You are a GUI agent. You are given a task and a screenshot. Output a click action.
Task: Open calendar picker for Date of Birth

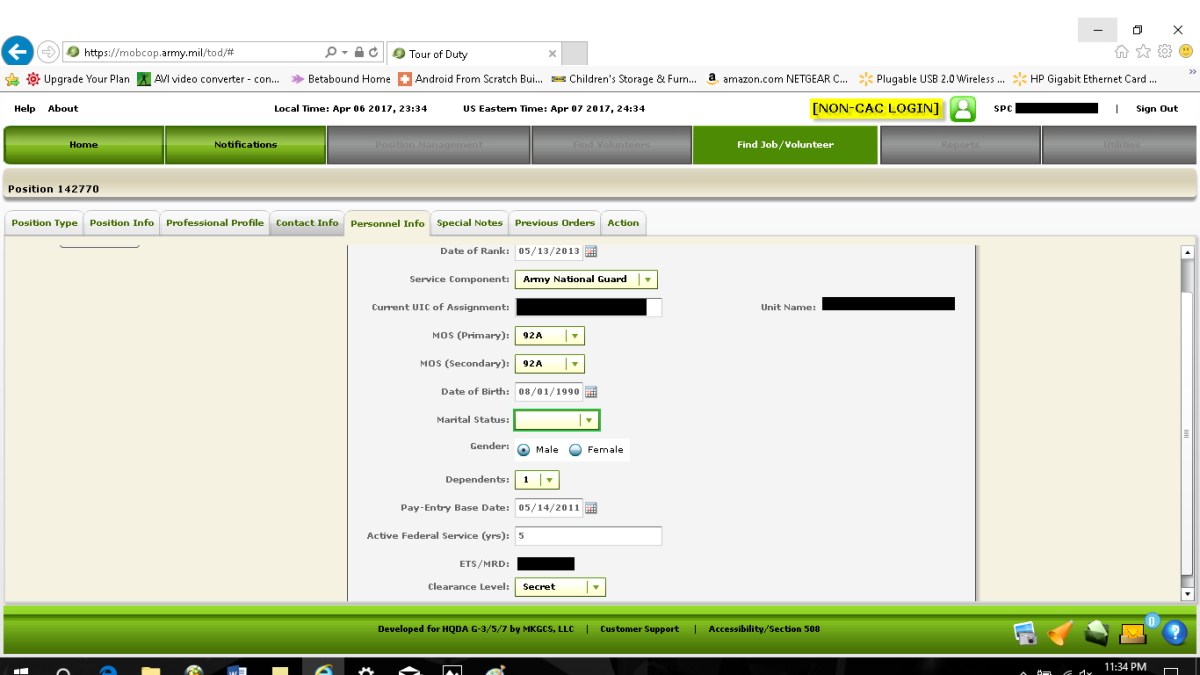[591, 392]
